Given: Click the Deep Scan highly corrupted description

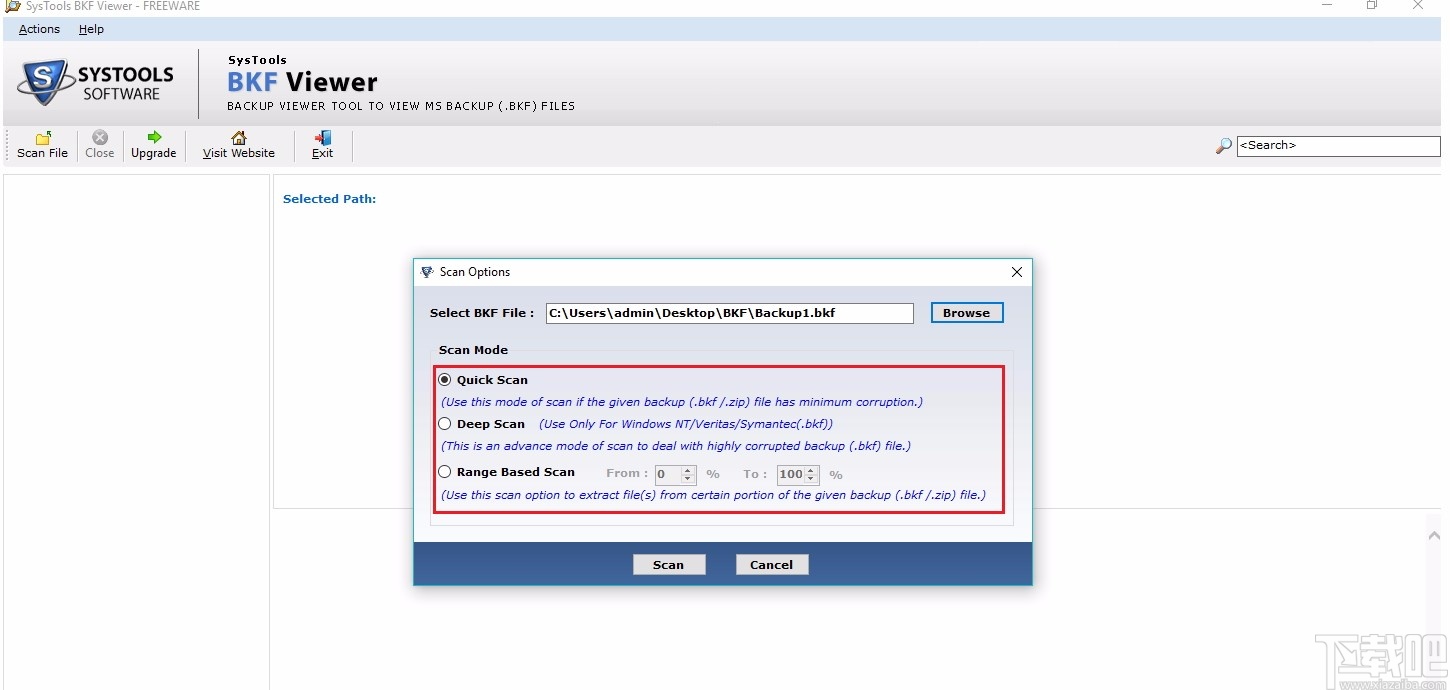Looking at the screenshot, I should (x=676, y=446).
